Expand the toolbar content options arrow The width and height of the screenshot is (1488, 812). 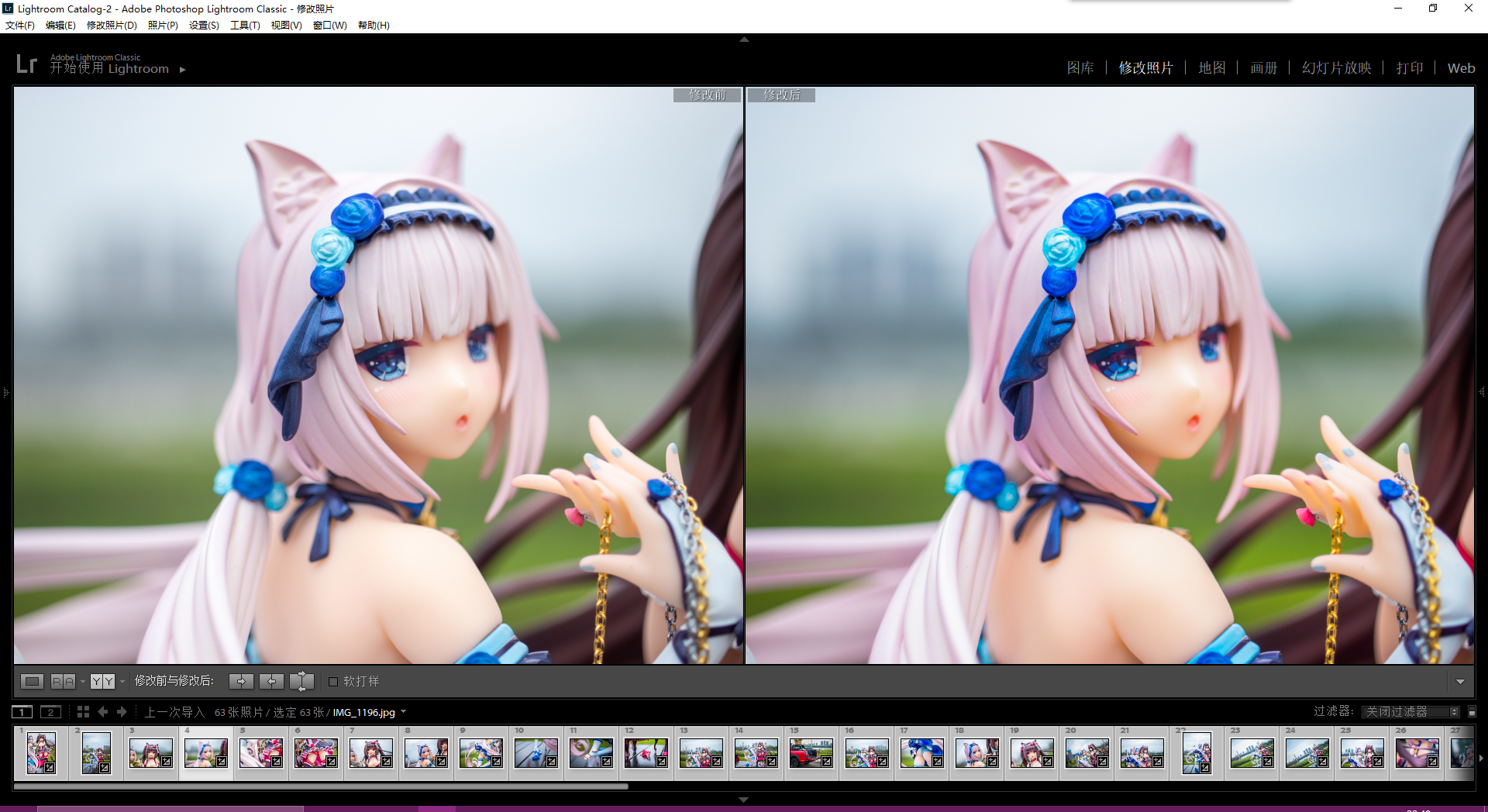tap(1460, 682)
